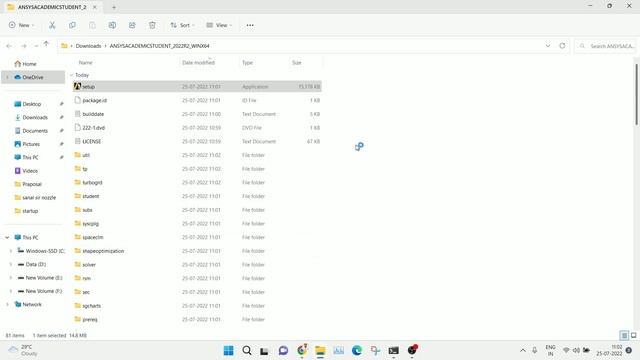
Task: Select the builddate text document
Action: click(198, 114)
